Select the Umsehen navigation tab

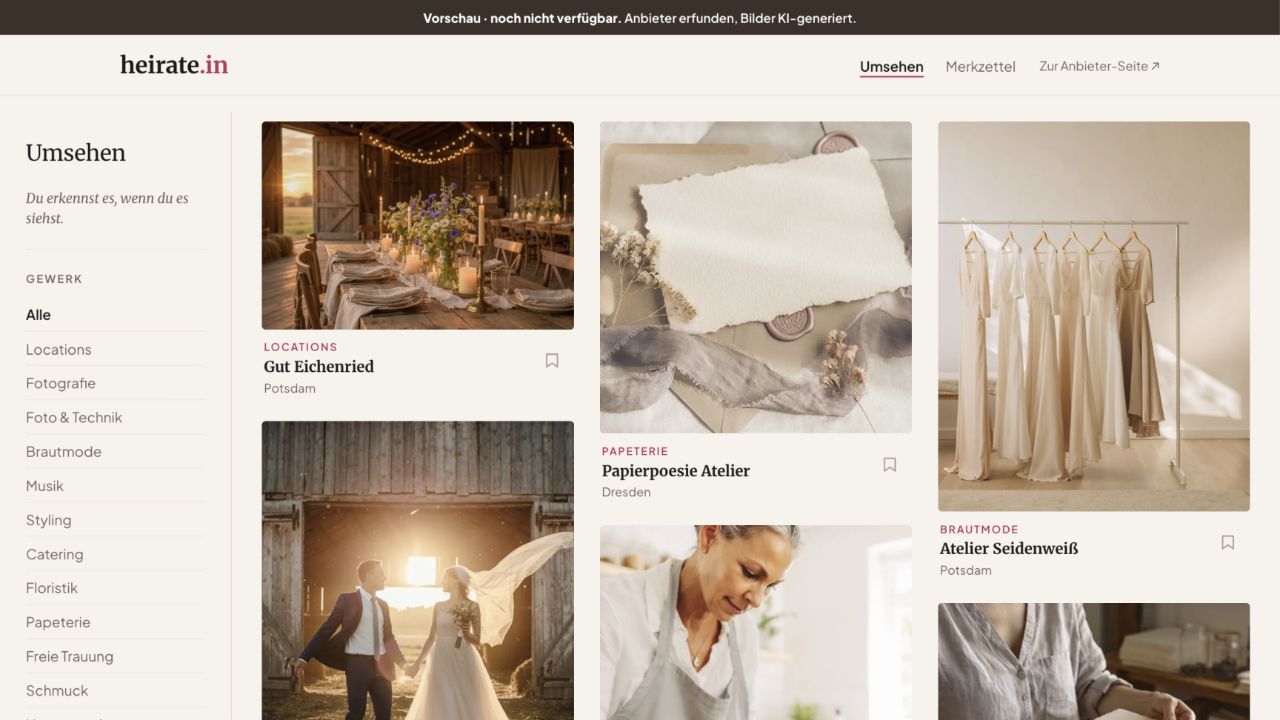[891, 67]
